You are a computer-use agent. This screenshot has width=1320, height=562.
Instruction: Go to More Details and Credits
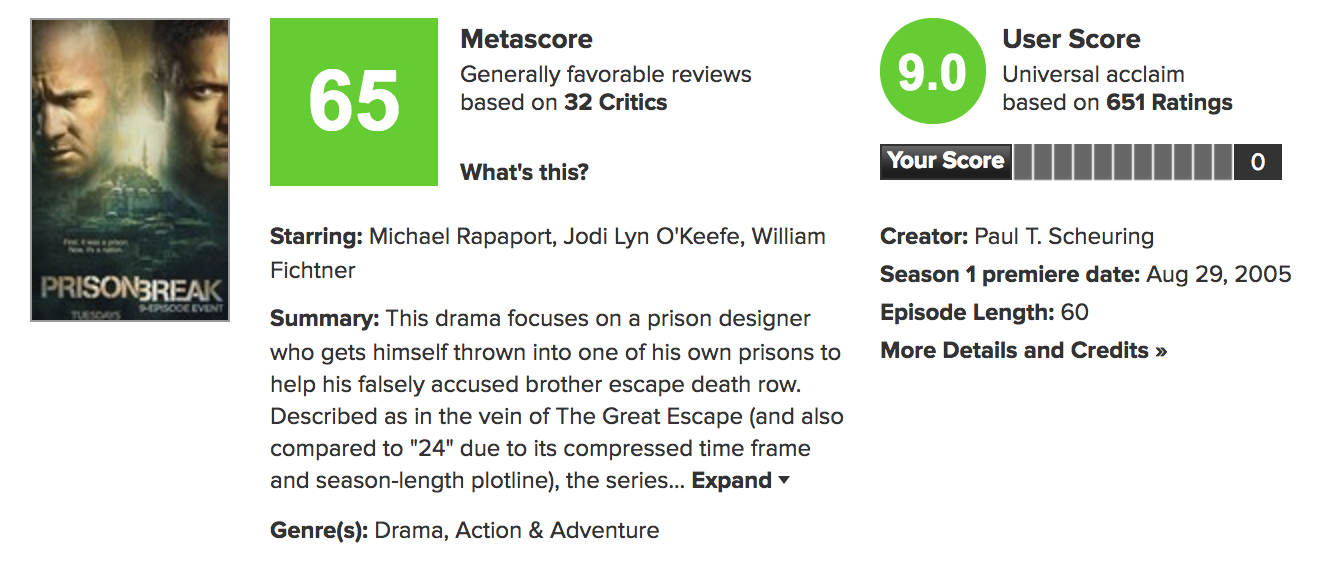click(x=1023, y=350)
